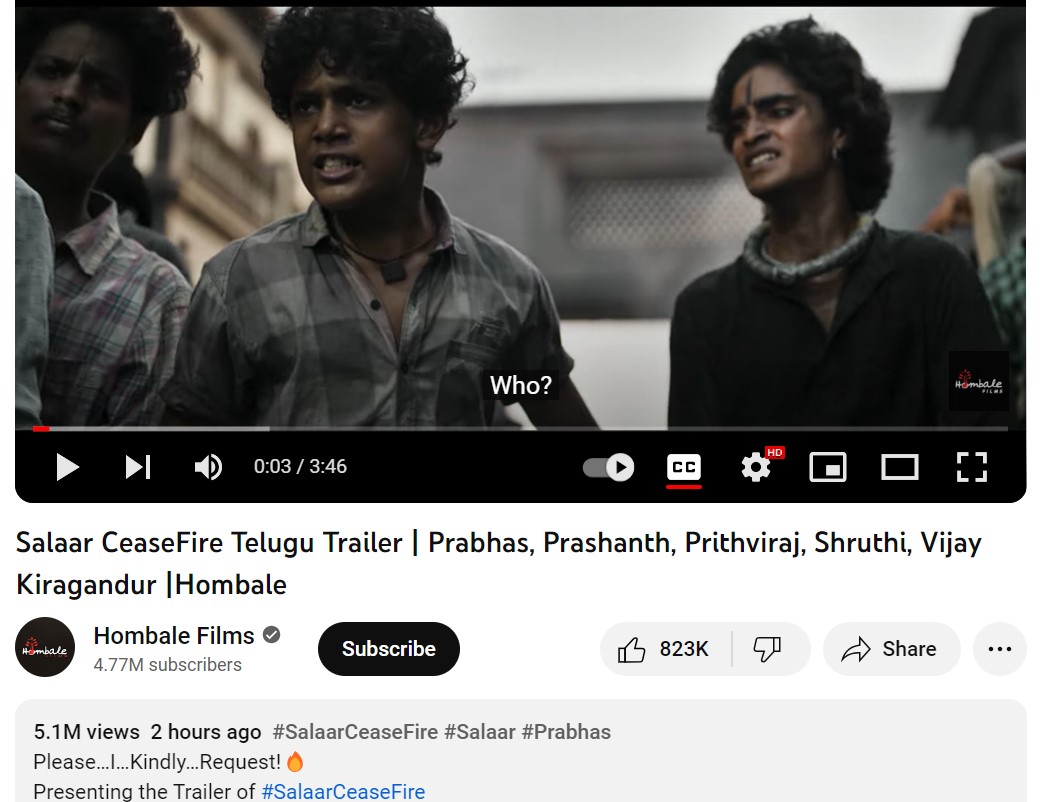Image resolution: width=1059 pixels, height=802 pixels.
Task: Switch to theater mode
Action: click(x=900, y=467)
